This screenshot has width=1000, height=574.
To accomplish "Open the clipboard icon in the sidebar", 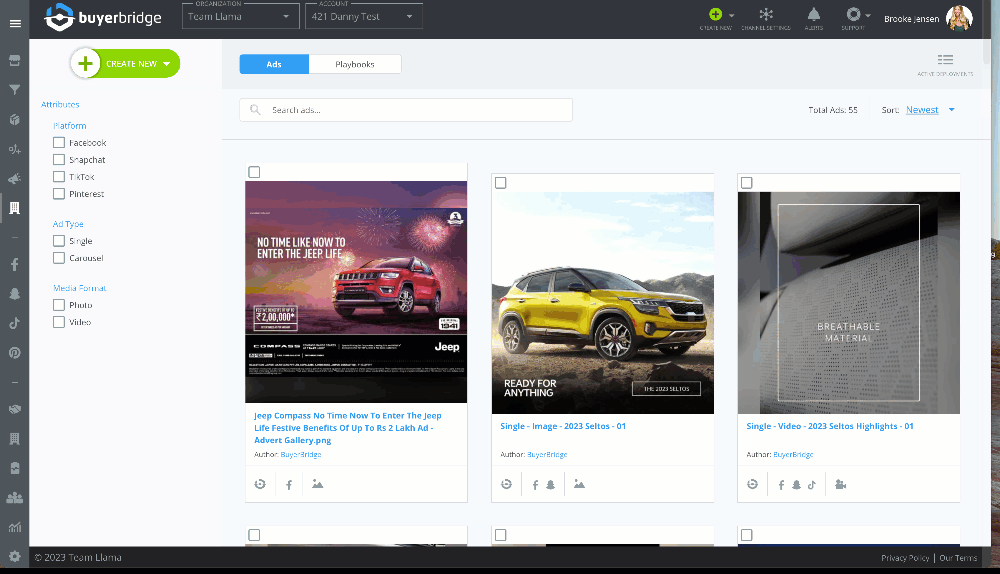I will [x=15, y=468].
